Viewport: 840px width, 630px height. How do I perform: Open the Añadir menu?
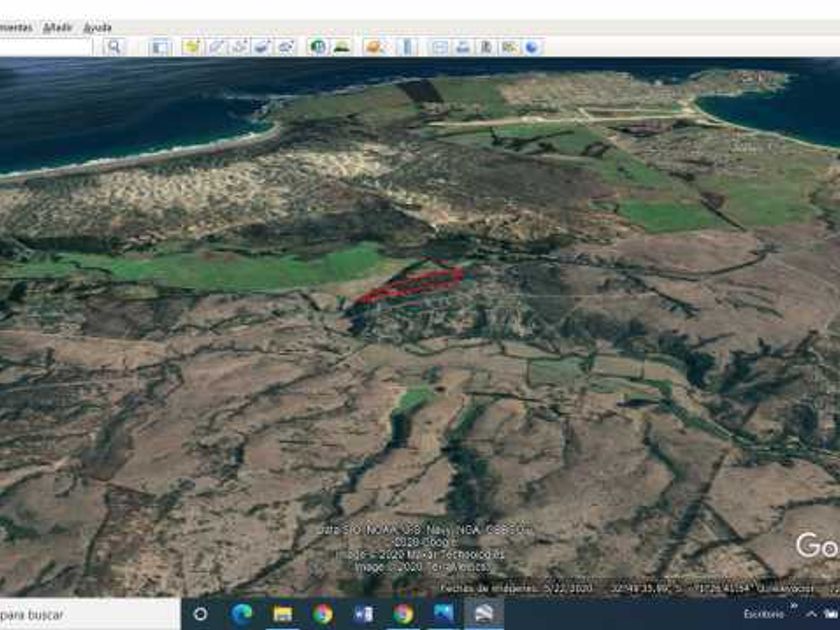[58, 27]
